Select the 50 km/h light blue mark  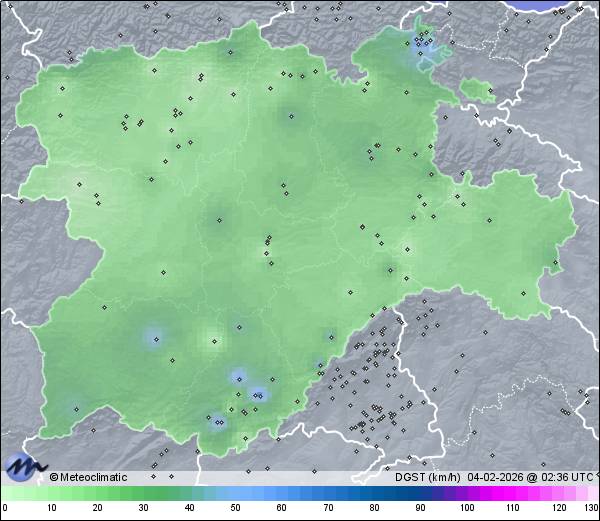[x=235, y=508]
